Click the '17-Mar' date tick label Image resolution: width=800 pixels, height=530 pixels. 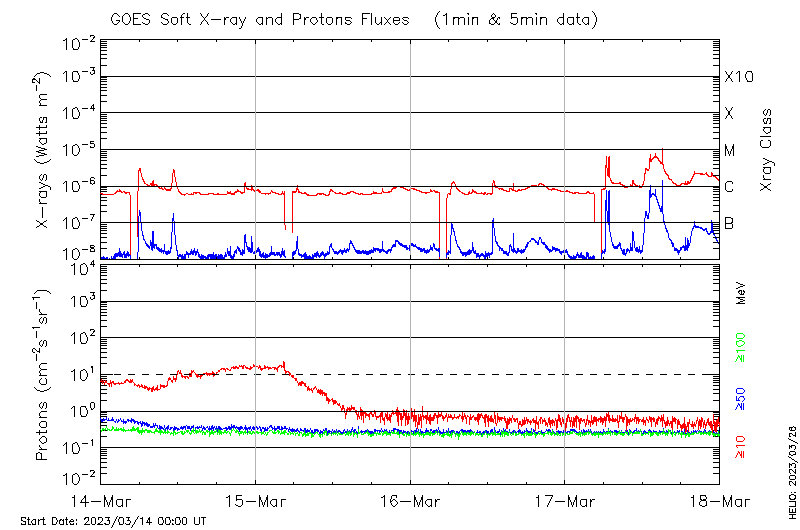pyautogui.click(x=565, y=502)
